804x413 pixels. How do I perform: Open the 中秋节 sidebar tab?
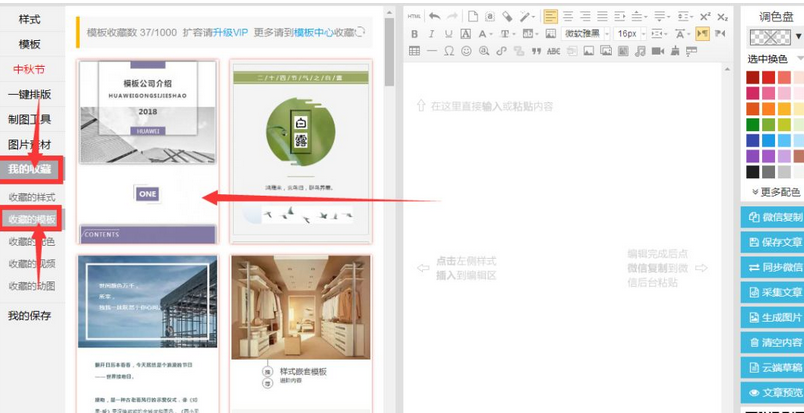pos(30,69)
